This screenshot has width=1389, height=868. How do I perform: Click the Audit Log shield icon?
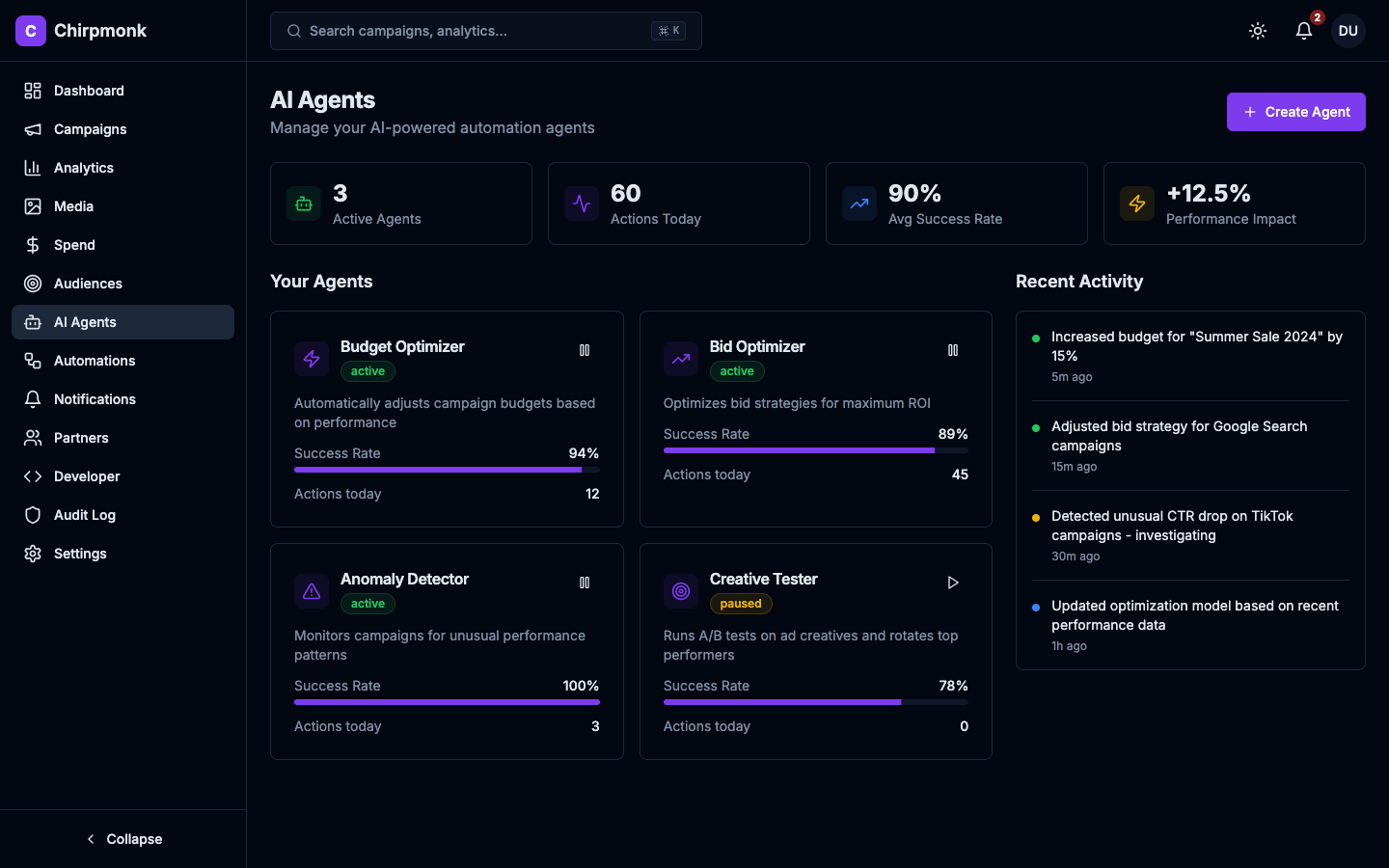click(32, 515)
